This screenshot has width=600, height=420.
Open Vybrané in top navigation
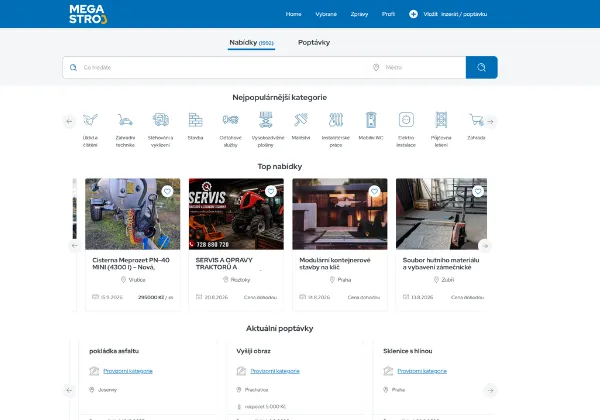point(326,14)
